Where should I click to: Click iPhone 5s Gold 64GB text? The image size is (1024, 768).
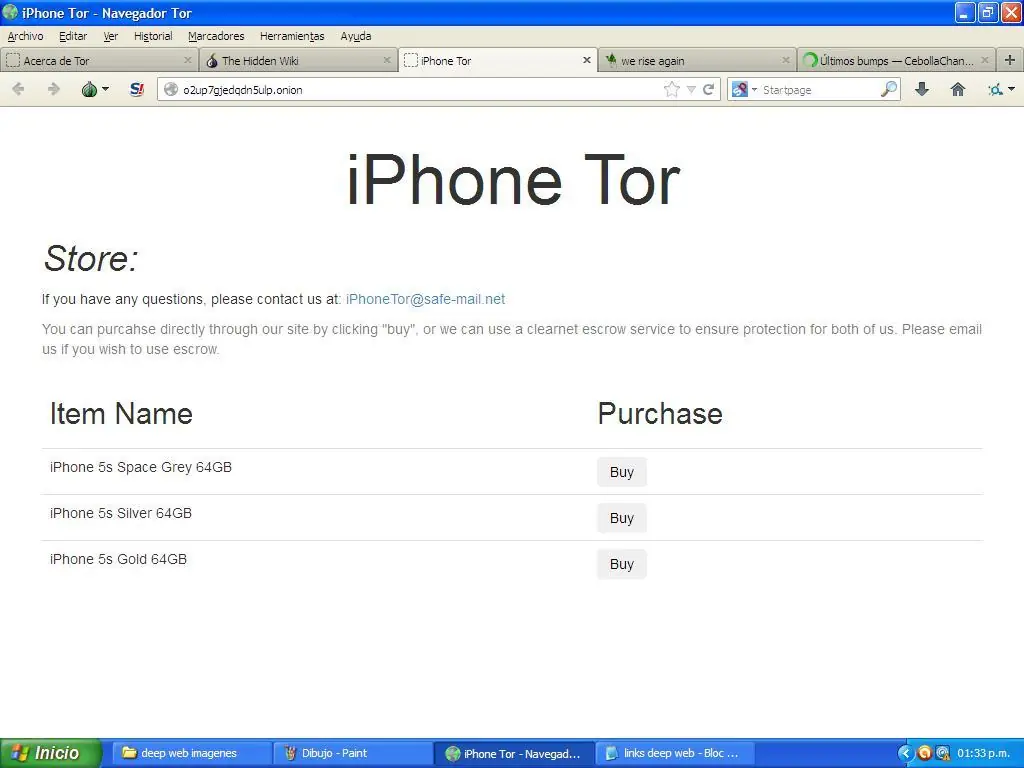(x=118, y=559)
